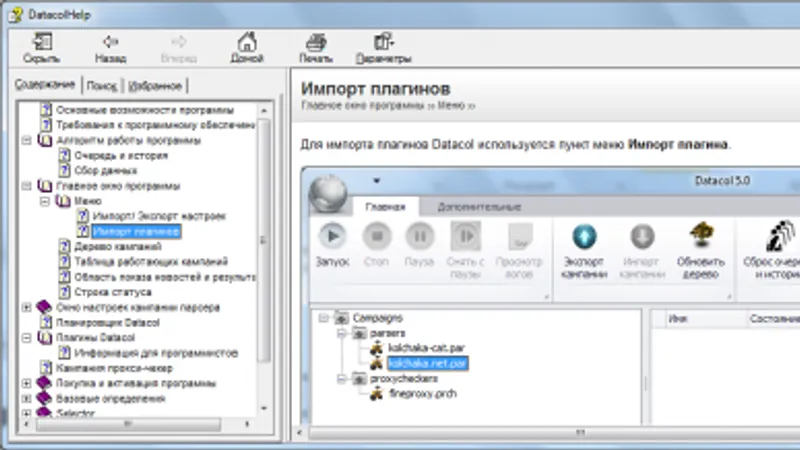
Task: Switch to the Поиск tab
Action: pos(102,86)
